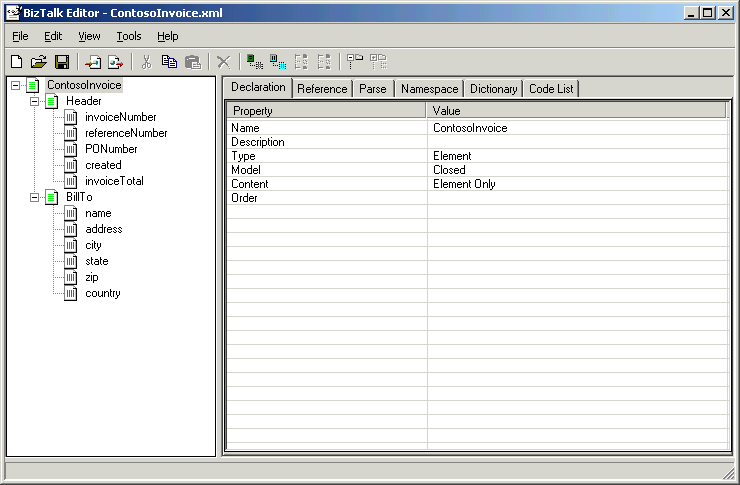The width and height of the screenshot is (740, 485).
Task: Select the invoiceTotal field in the tree
Action: [x=114, y=181]
